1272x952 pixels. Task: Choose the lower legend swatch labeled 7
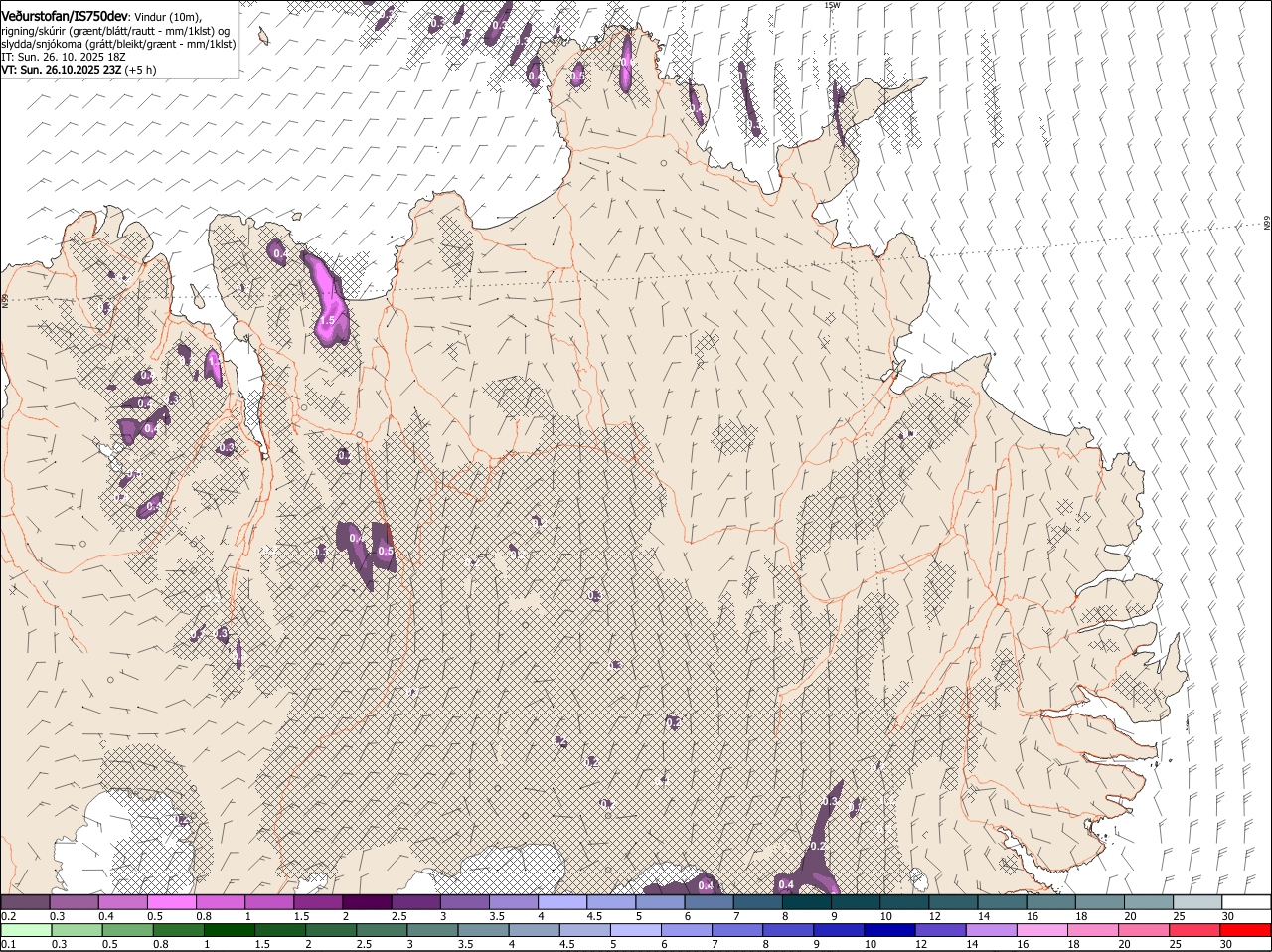point(737,931)
